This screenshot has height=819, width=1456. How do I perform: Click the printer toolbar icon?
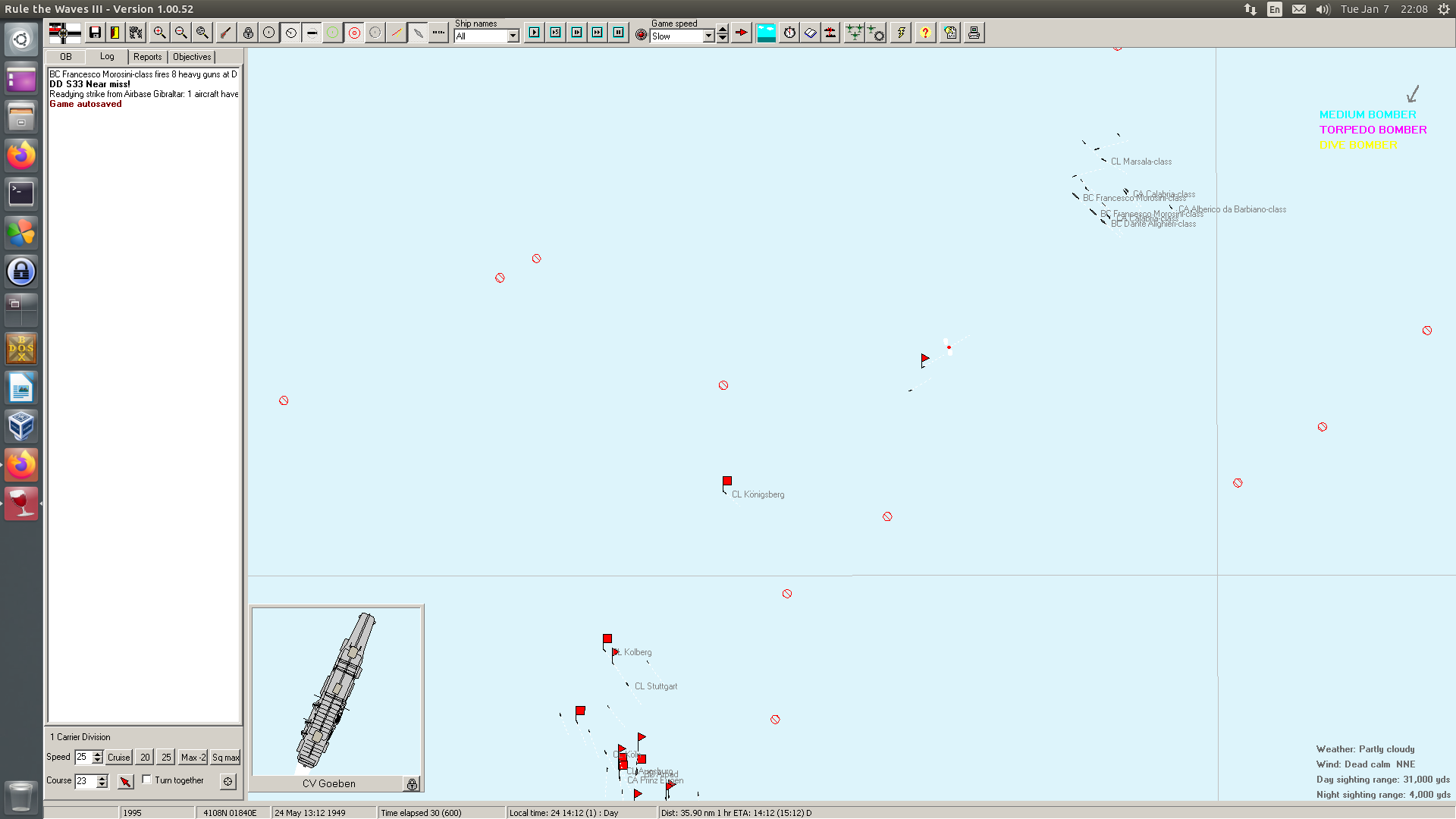974,33
